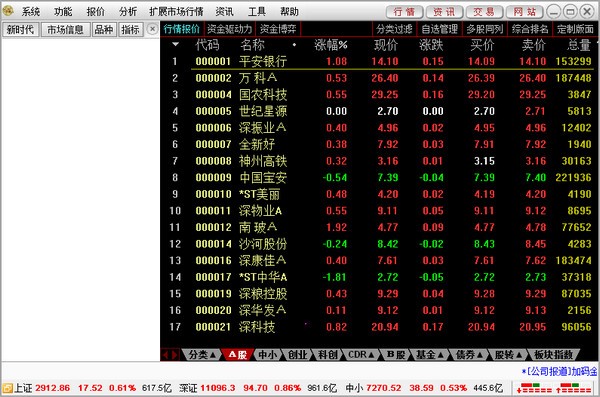Click the 交易 button in the top bar
This screenshot has height=397, width=600.
point(484,12)
